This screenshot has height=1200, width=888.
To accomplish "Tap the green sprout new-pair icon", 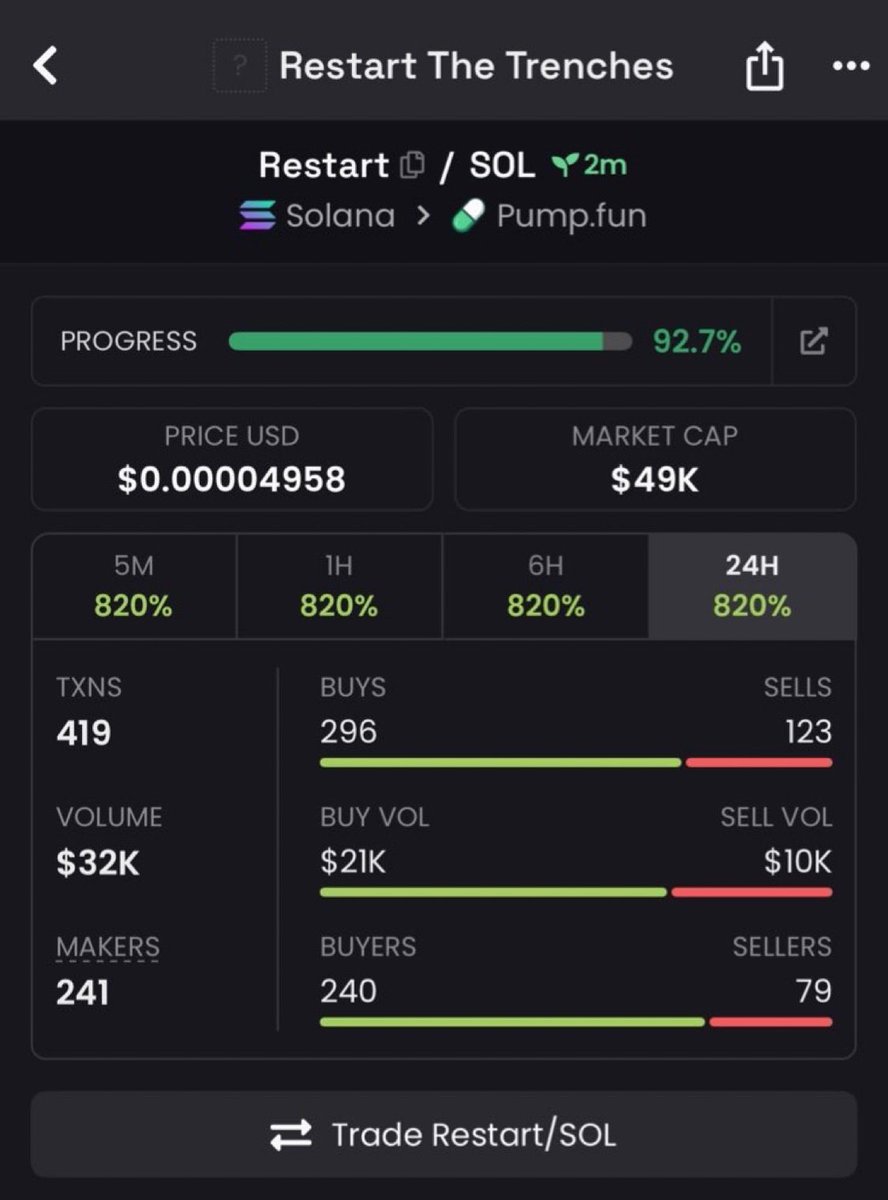I will point(565,165).
